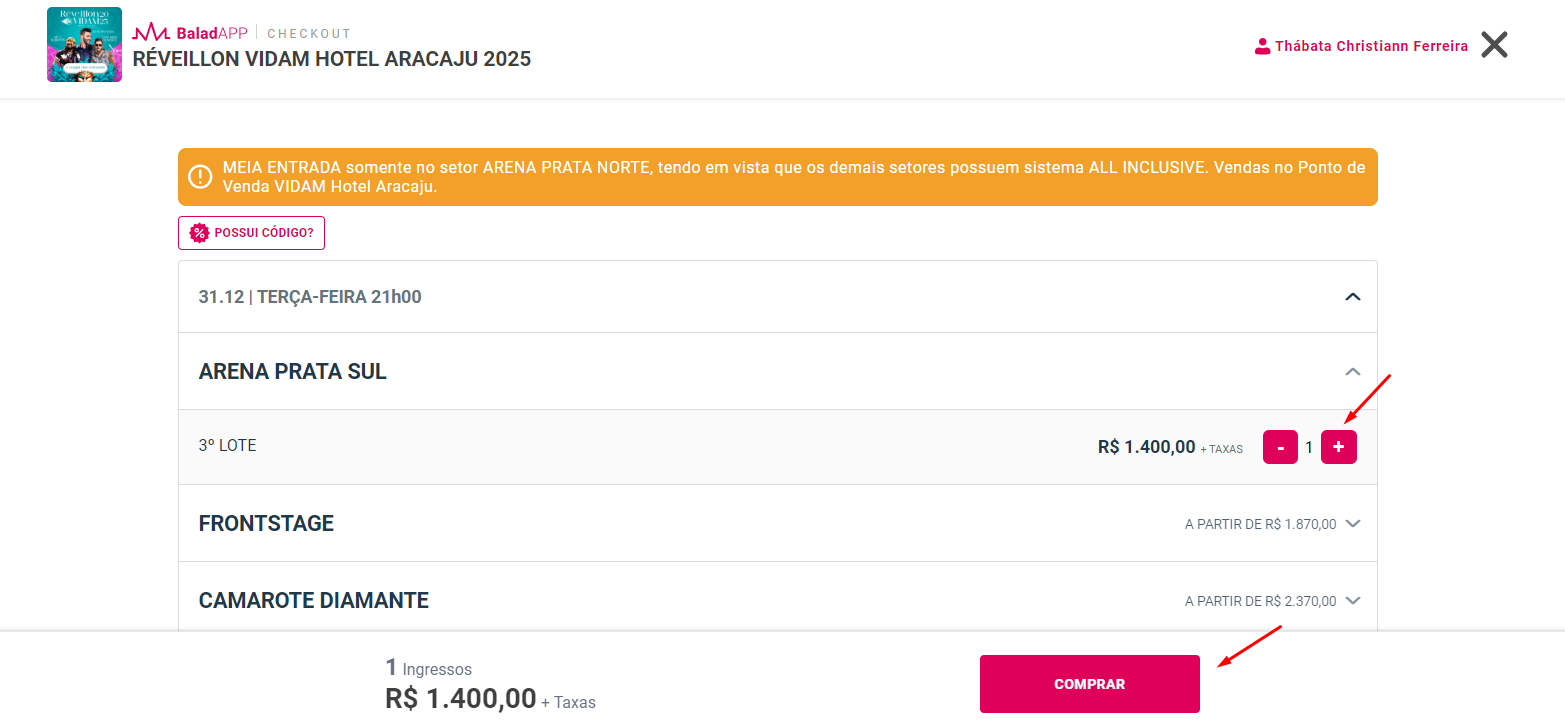Open Thábata Christiann Ferreira account link

[1371, 46]
